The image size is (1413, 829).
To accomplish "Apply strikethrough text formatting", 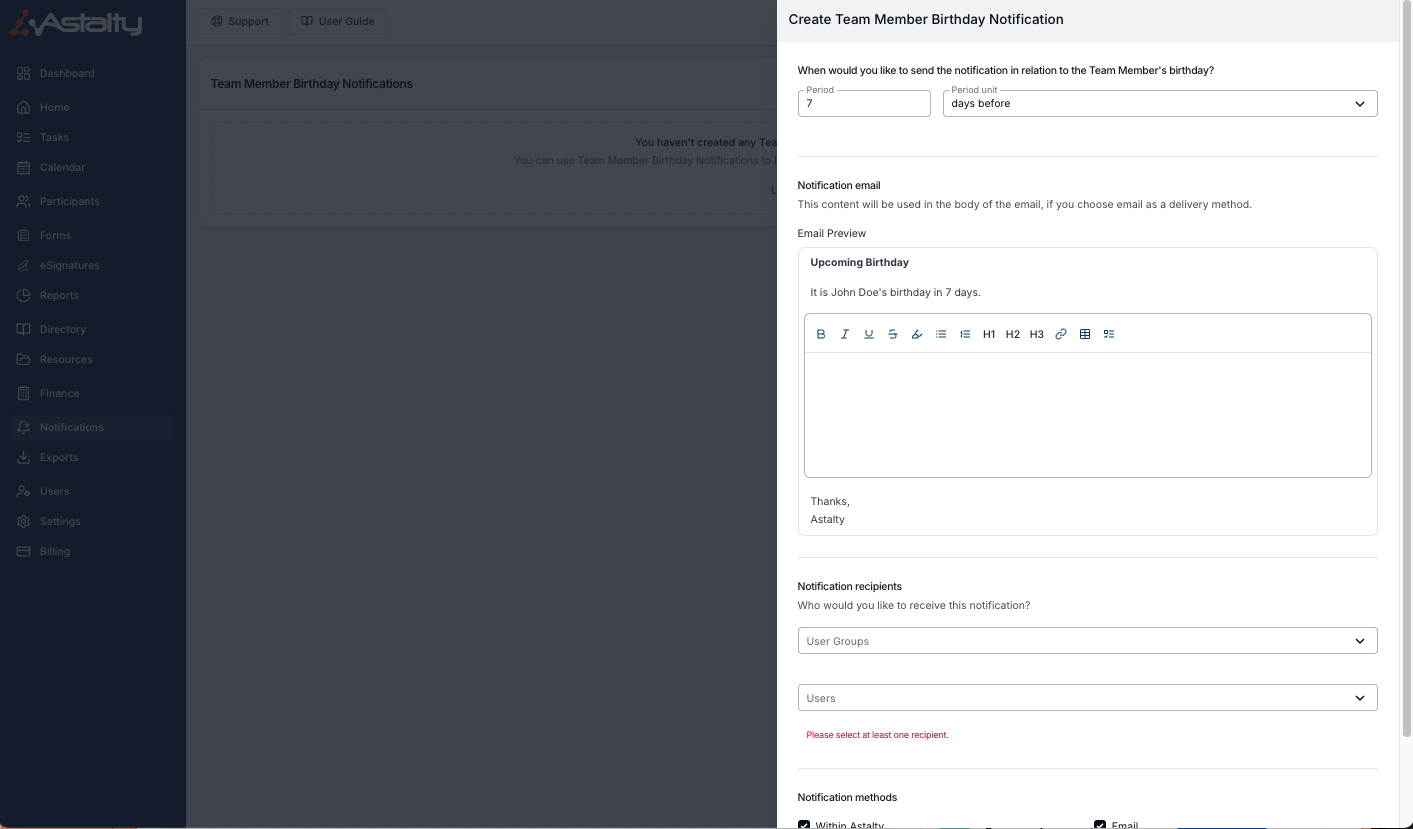I will click(893, 334).
